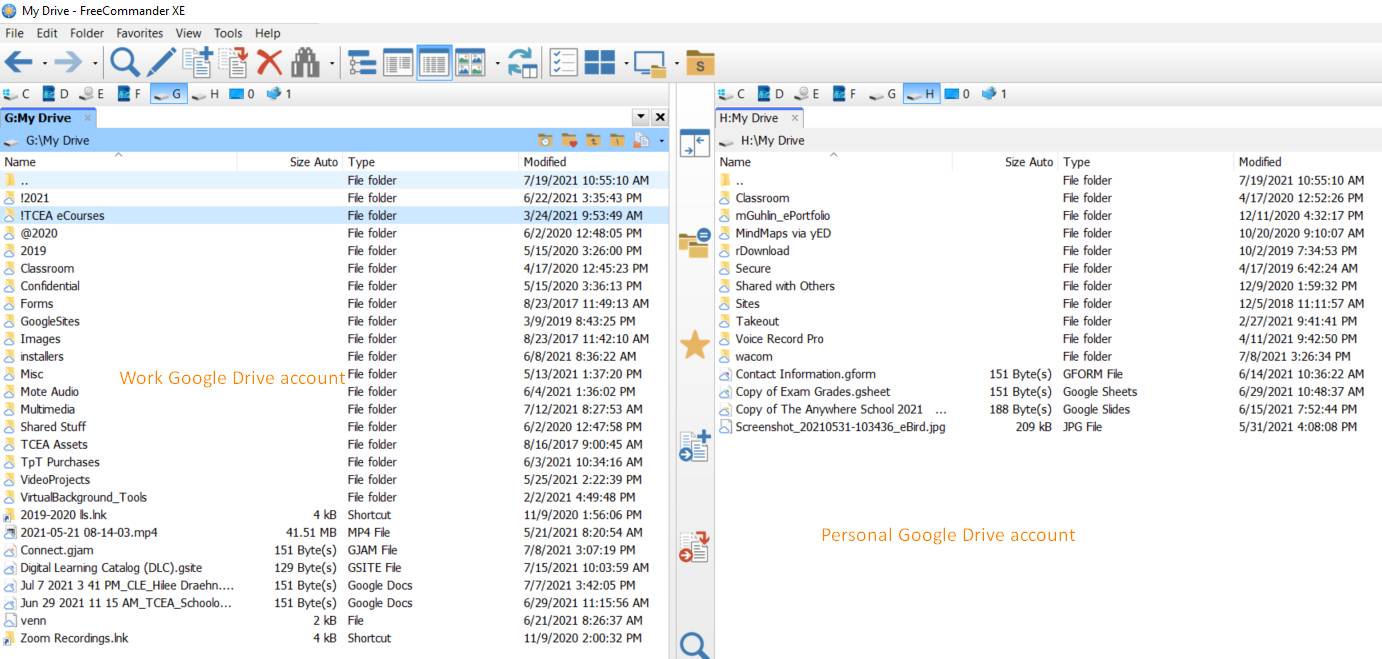Open the layout dropdown arrow after four-square icon

coord(626,64)
